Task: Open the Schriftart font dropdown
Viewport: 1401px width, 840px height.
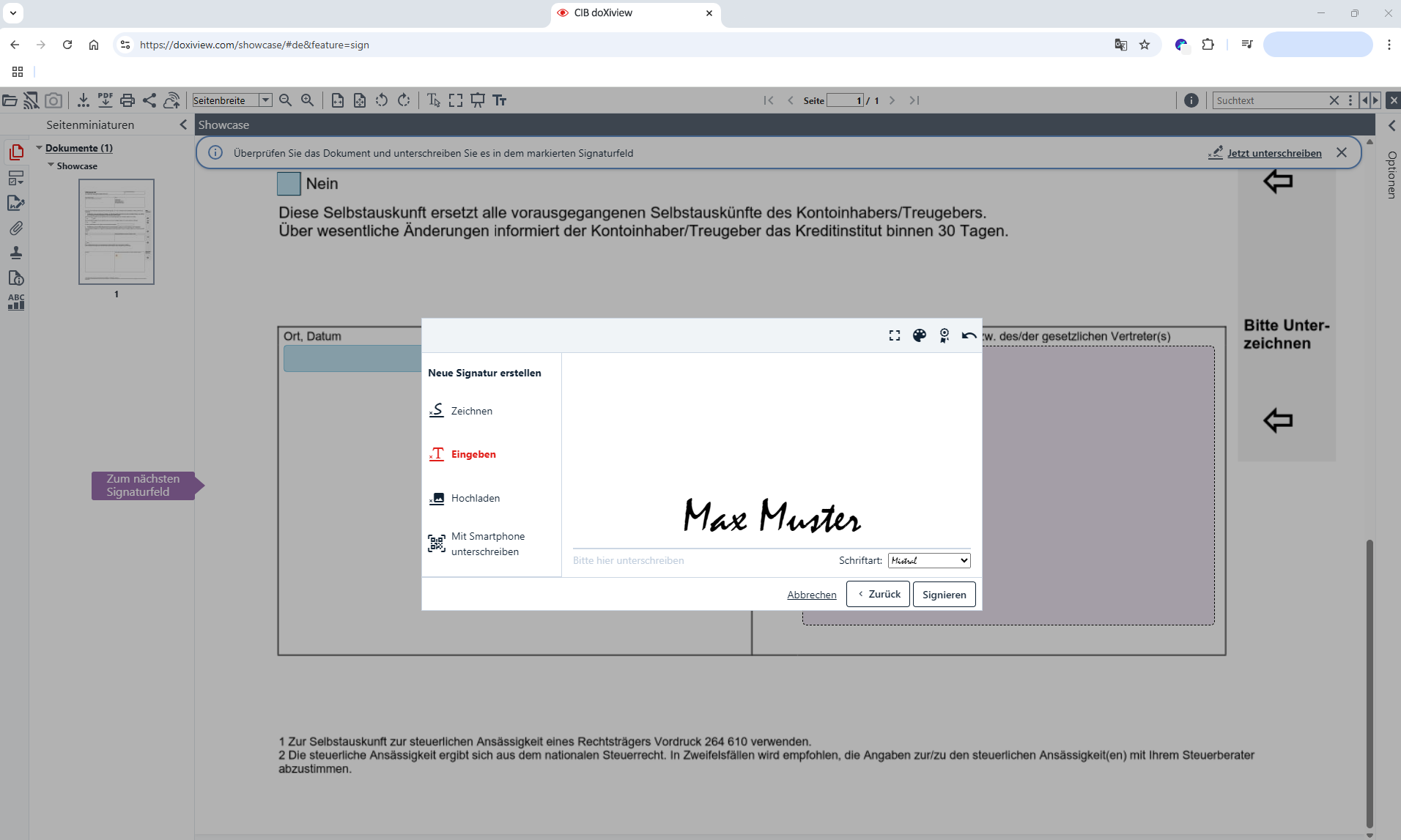Action: (x=928, y=560)
